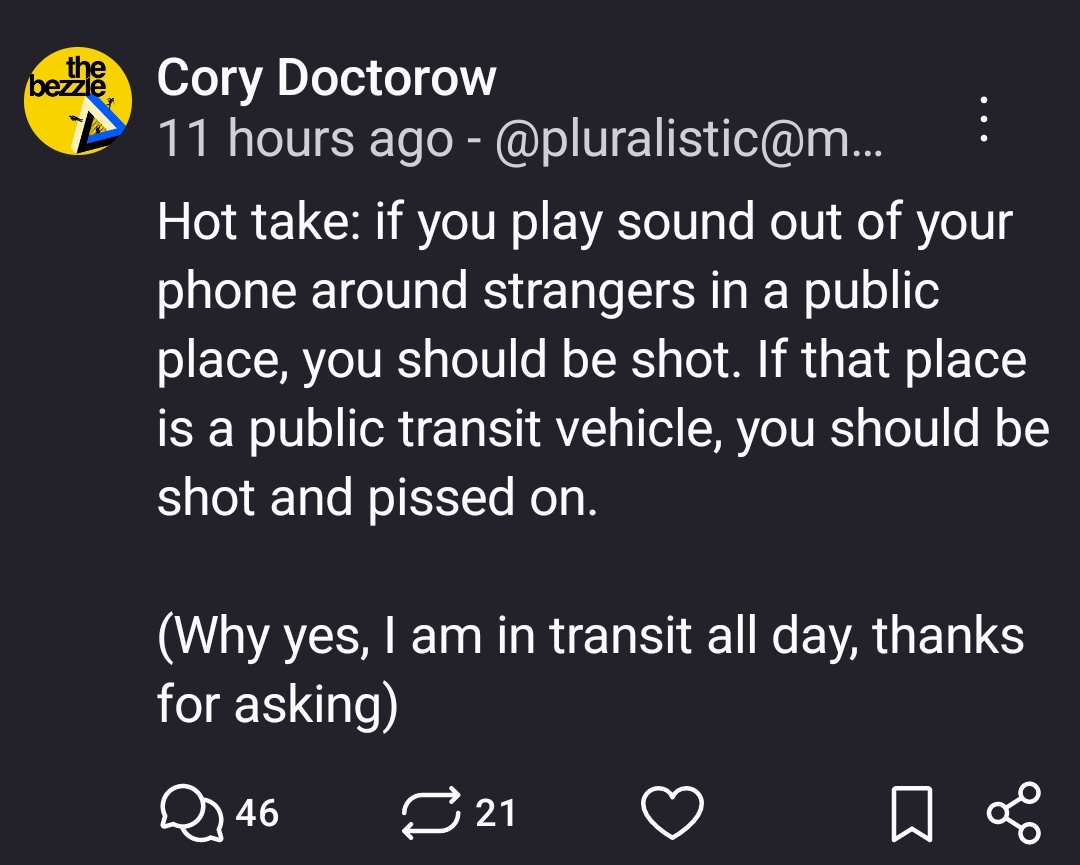View the 46 replies count
This screenshot has height=865, width=1080.
coord(258,812)
